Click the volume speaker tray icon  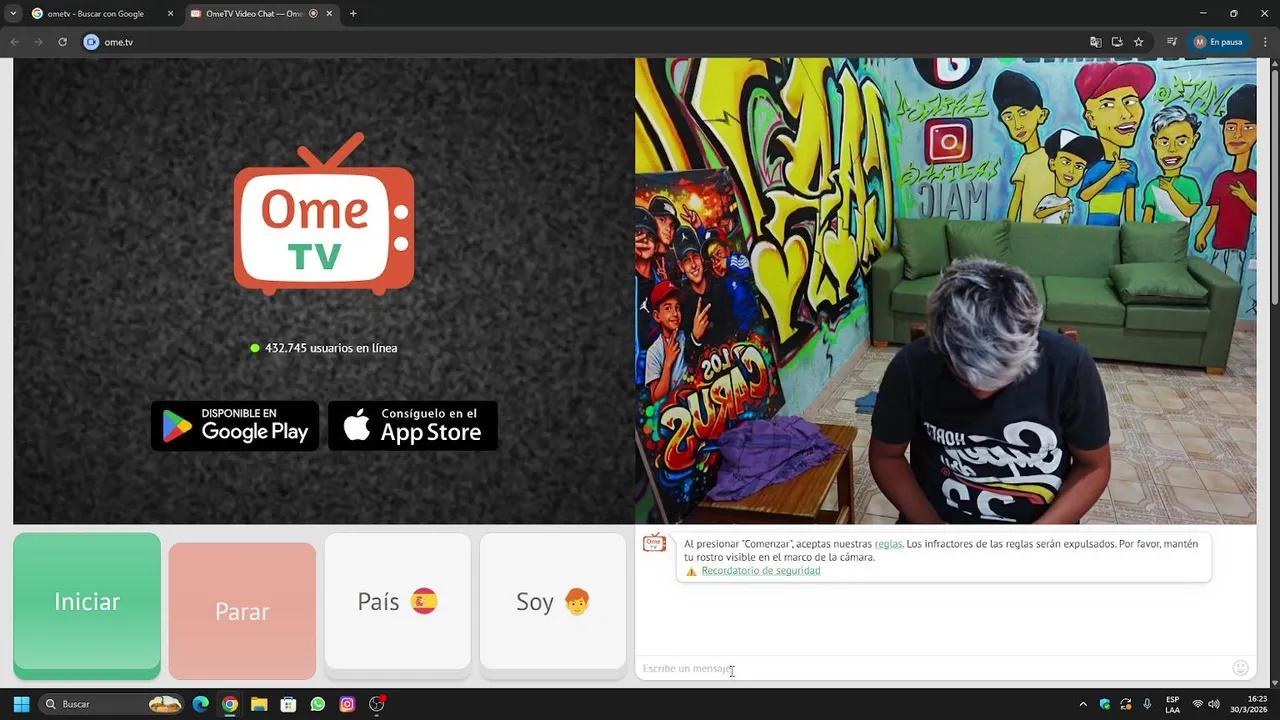pyautogui.click(x=1214, y=704)
